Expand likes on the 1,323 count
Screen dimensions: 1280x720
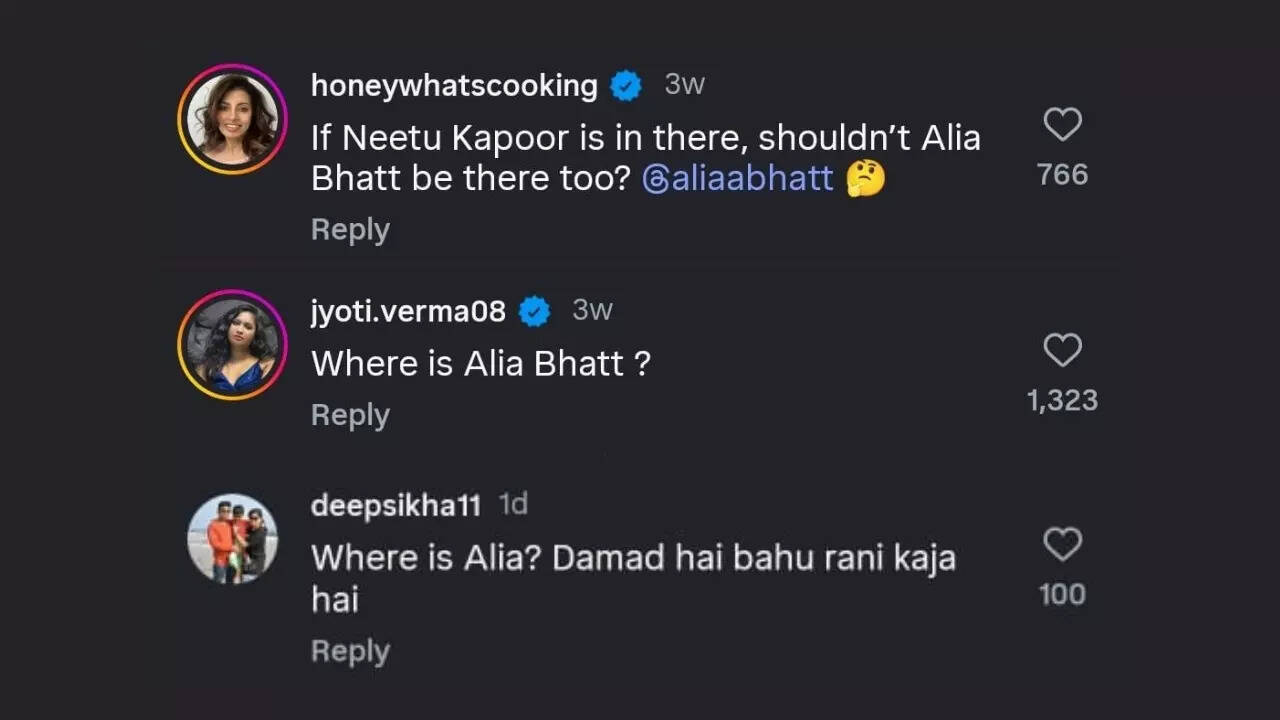1062,398
